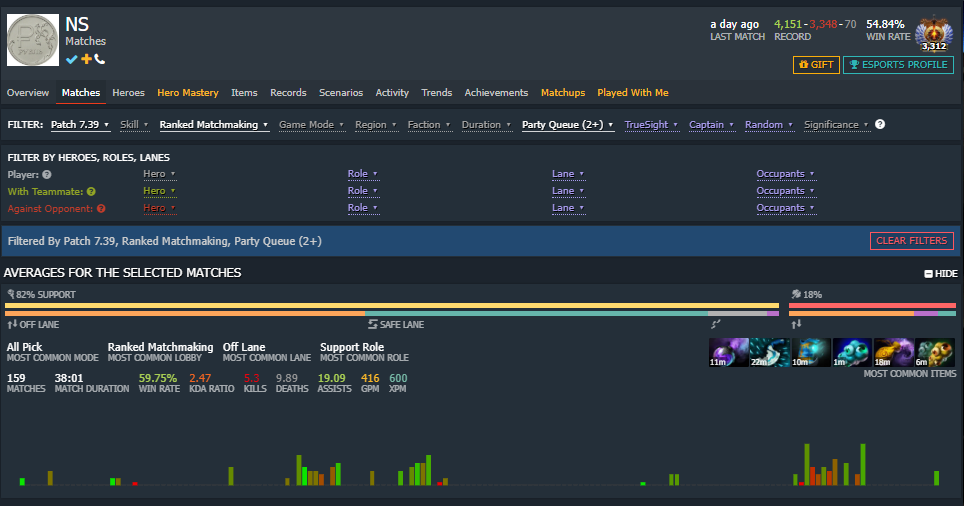Click the observer and sentry wards icon 6m
Image resolution: width=964 pixels, height=506 pixels.
click(934, 352)
